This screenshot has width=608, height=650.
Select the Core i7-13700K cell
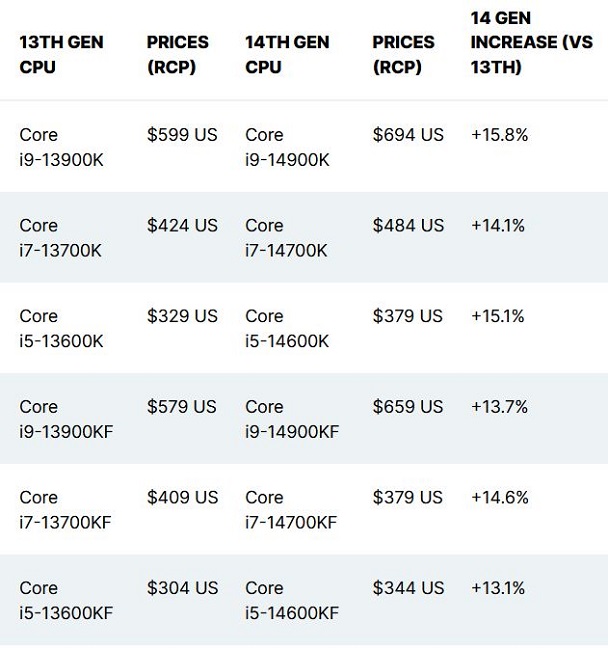tap(61, 238)
